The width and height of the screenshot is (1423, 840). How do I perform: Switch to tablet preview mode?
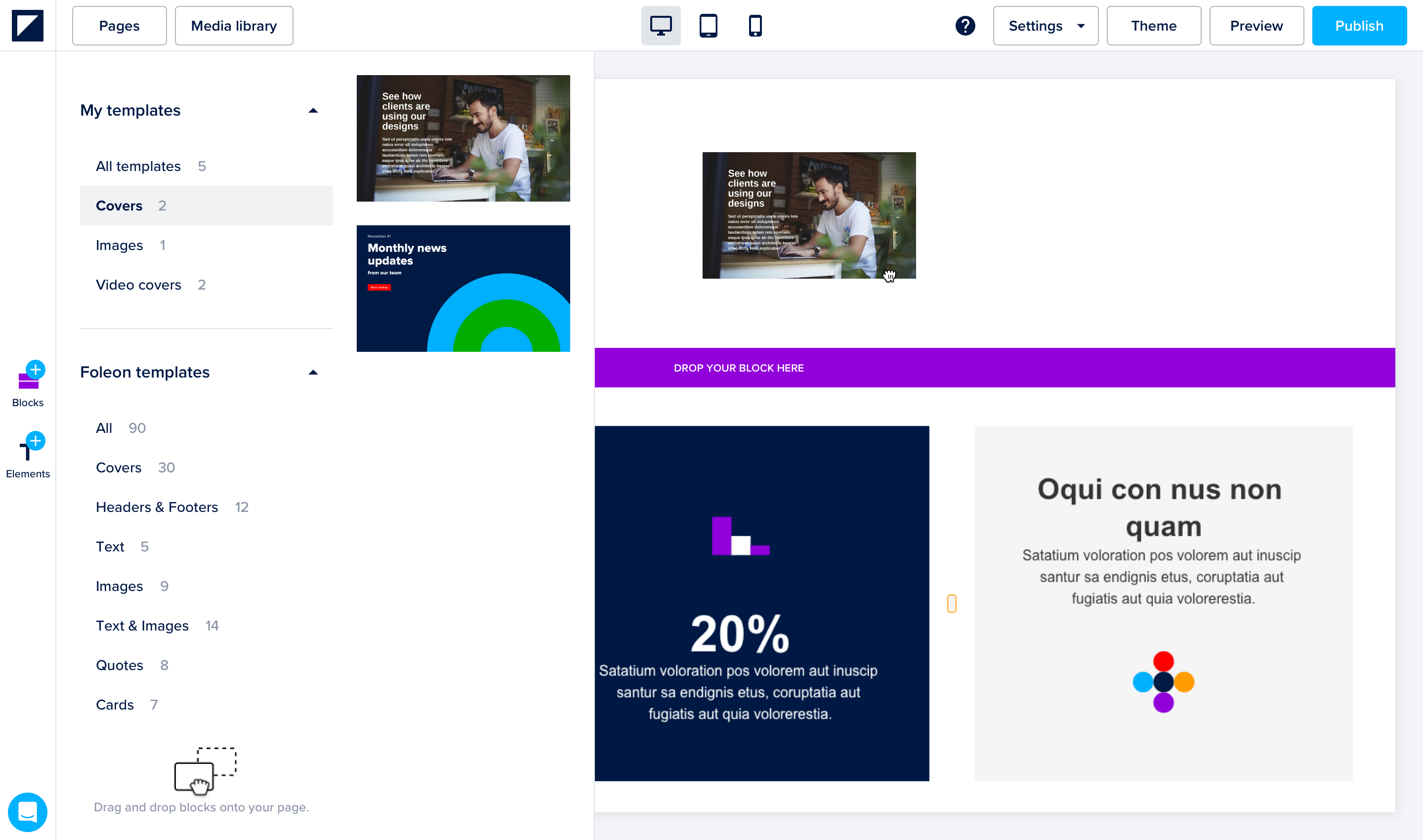[708, 26]
